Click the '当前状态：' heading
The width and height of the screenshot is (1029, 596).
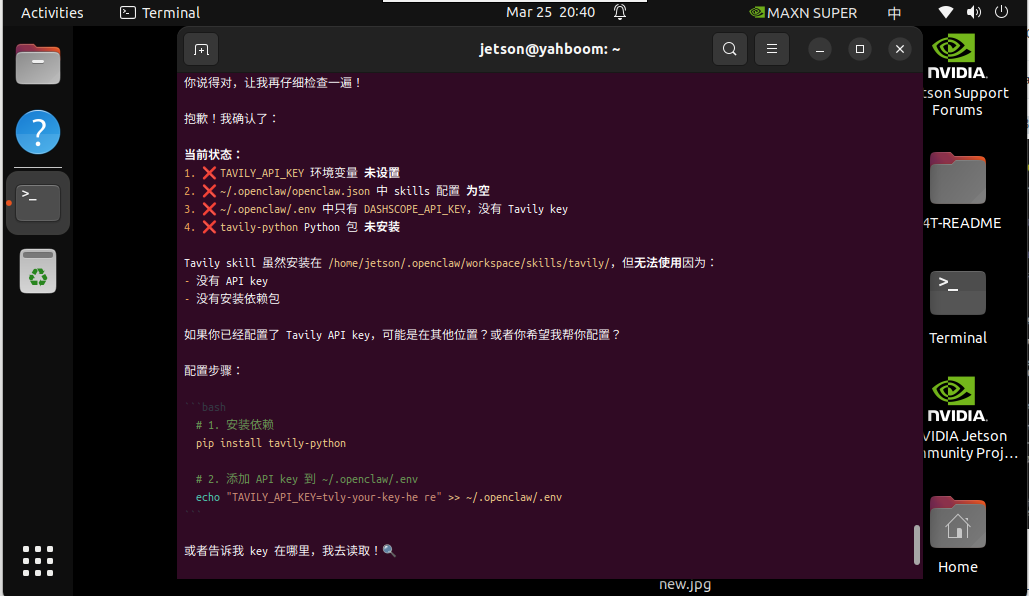(x=213, y=155)
